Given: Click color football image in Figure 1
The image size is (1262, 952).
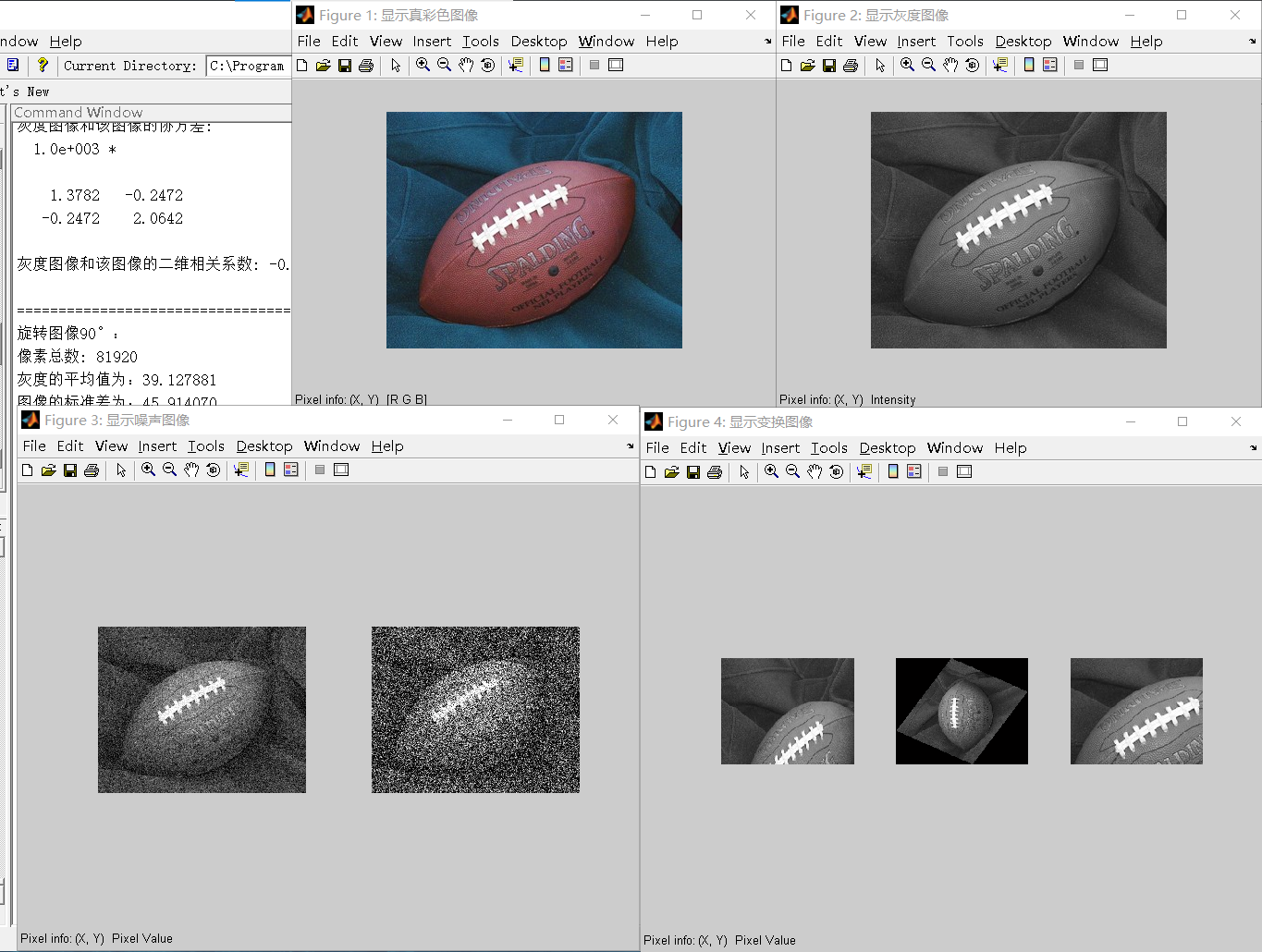Looking at the screenshot, I should [x=534, y=230].
